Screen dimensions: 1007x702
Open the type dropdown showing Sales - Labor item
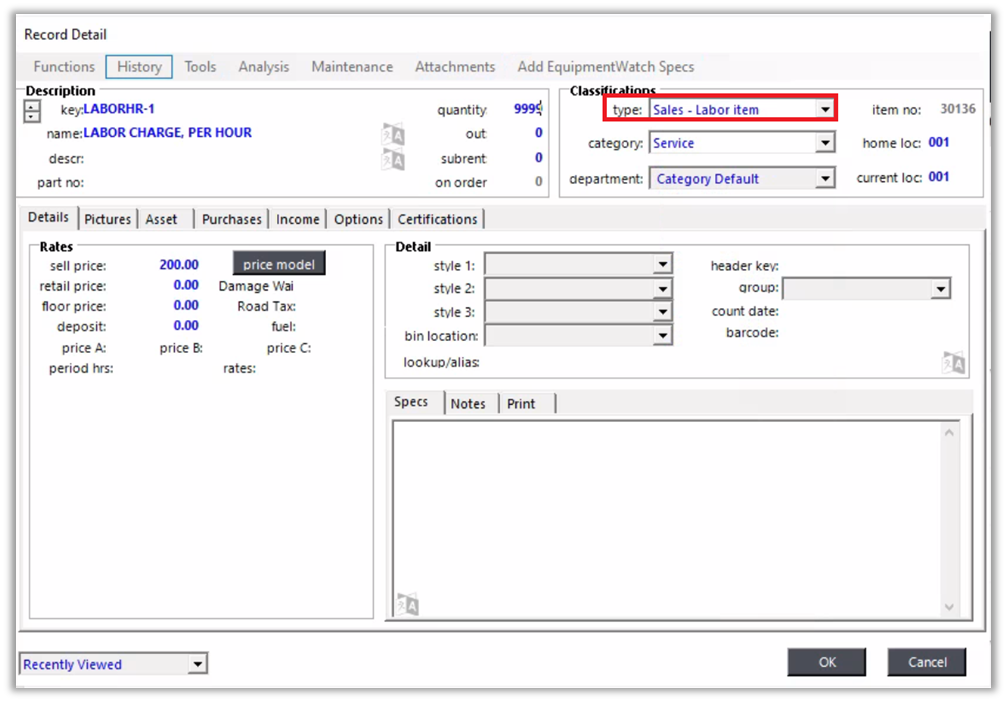pos(825,110)
